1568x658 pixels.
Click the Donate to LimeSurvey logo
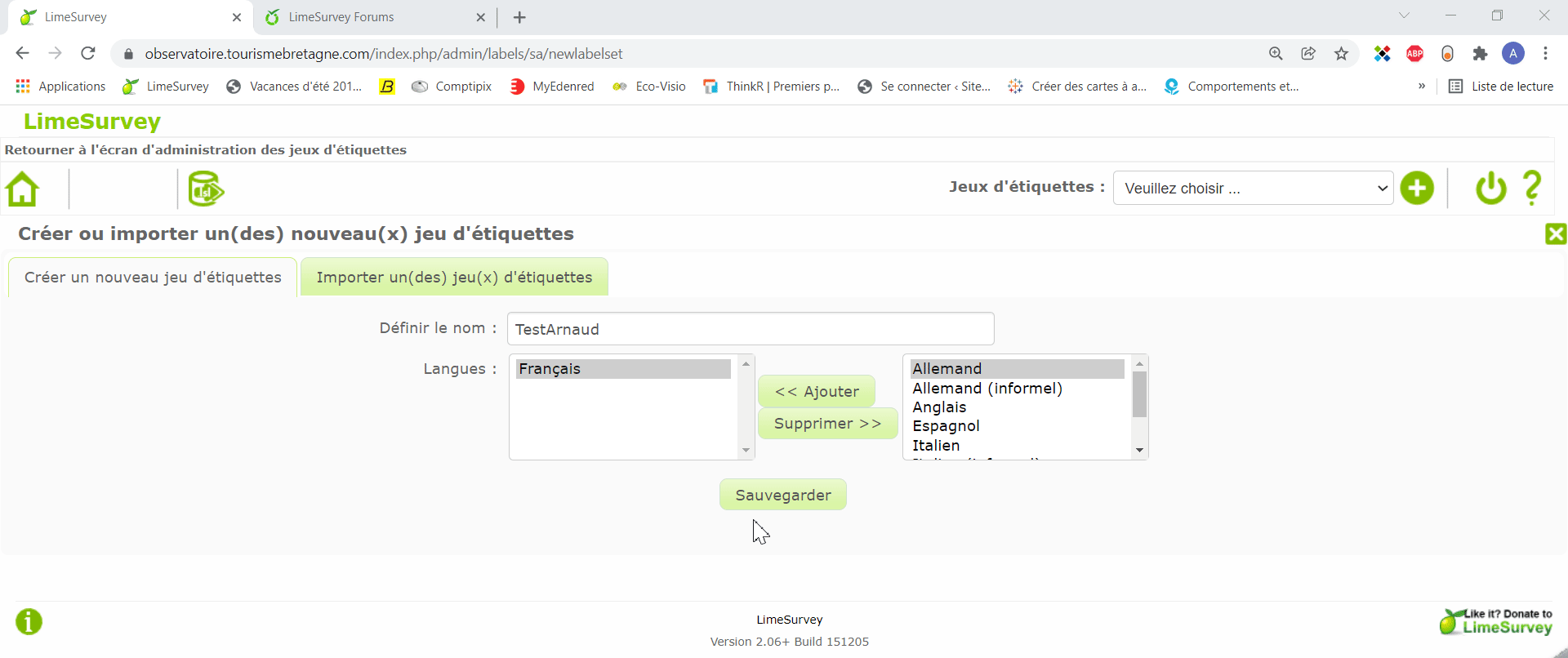(x=1496, y=622)
